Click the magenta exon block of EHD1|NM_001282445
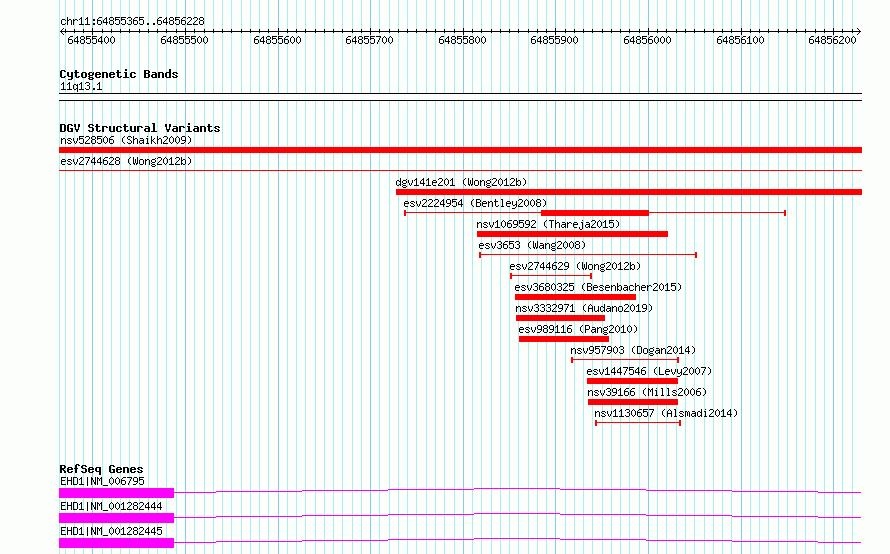 point(116,543)
